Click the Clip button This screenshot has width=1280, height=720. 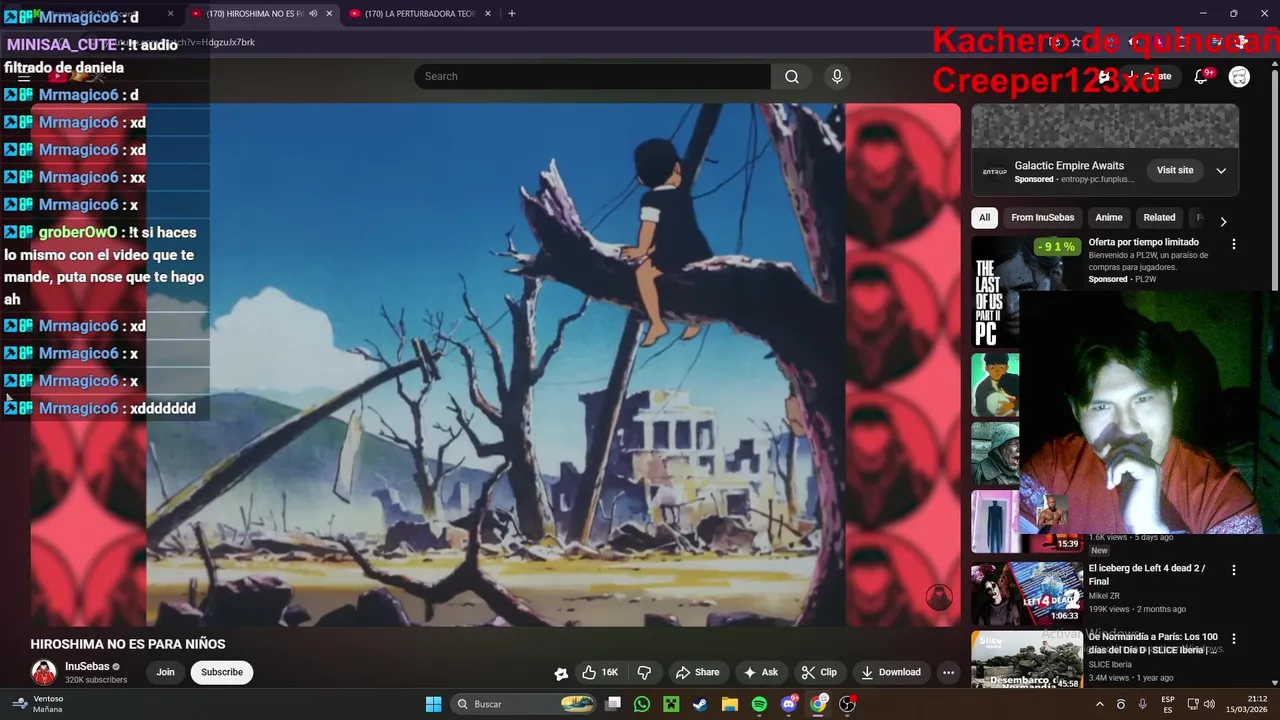[819, 672]
